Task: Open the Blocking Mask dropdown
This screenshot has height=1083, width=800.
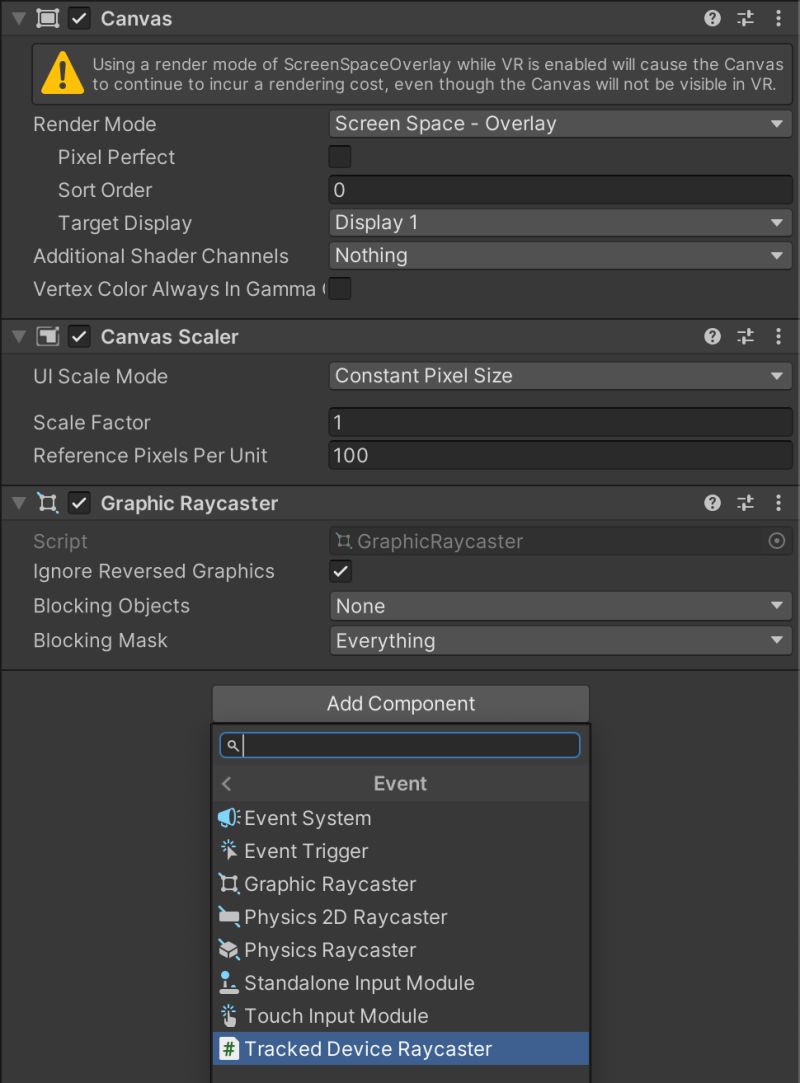Action: (x=560, y=640)
